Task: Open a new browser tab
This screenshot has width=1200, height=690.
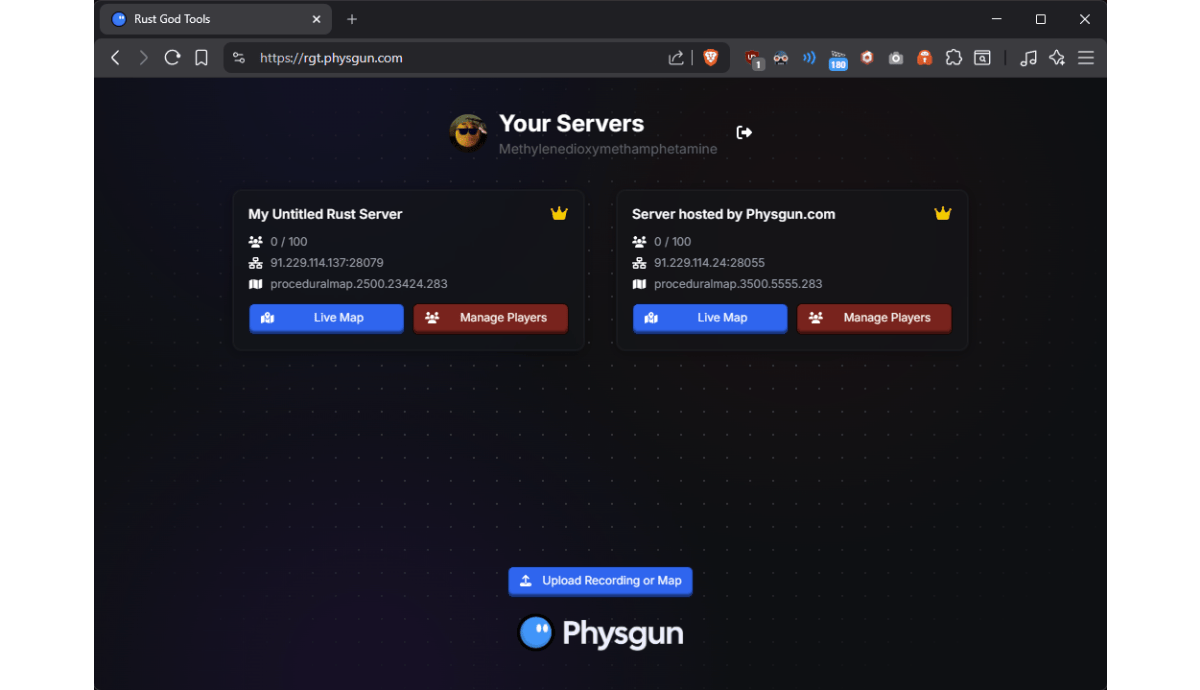Action: 352,19
